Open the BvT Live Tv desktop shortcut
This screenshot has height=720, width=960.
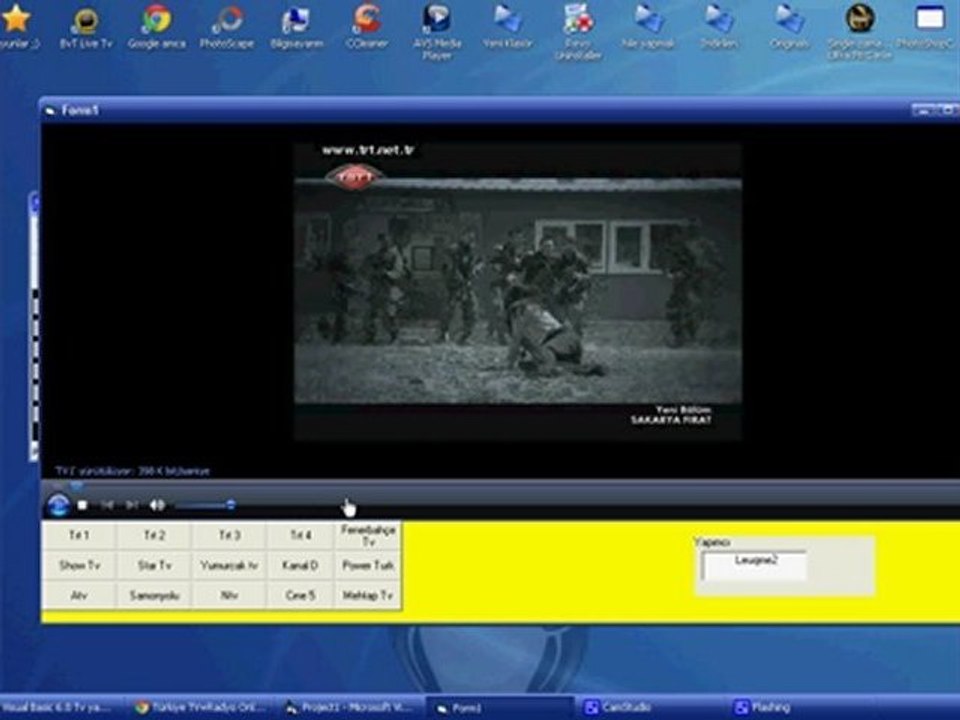(x=86, y=27)
